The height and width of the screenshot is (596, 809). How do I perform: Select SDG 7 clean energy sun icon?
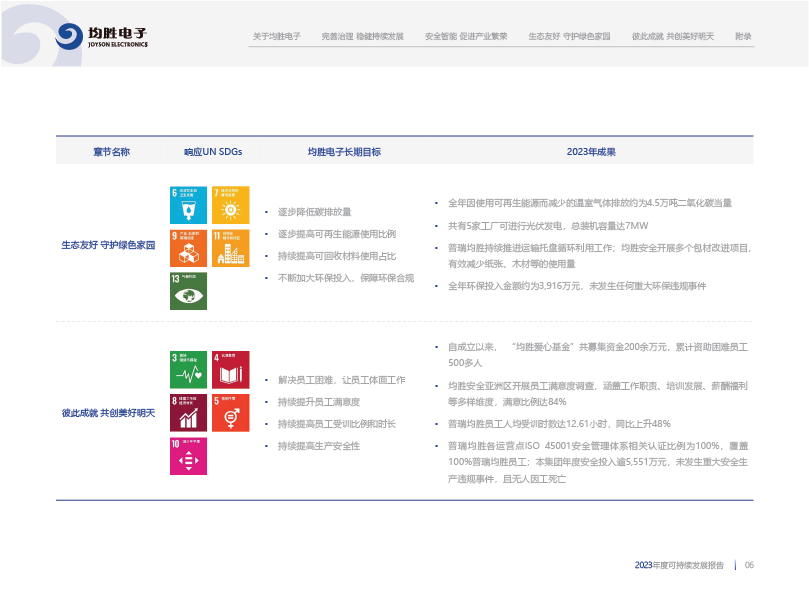[231, 205]
